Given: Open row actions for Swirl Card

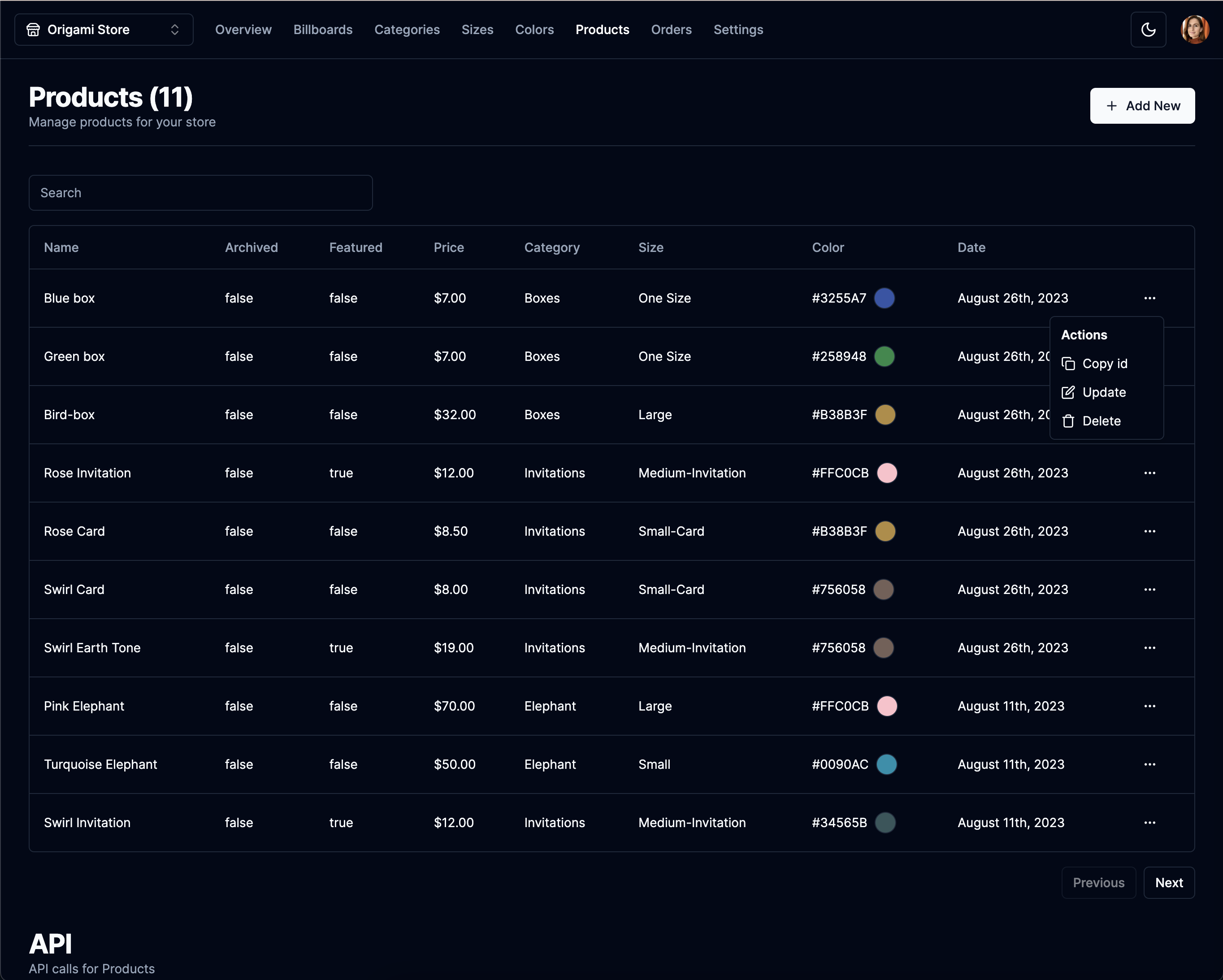Looking at the screenshot, I should coord(1149,590).
